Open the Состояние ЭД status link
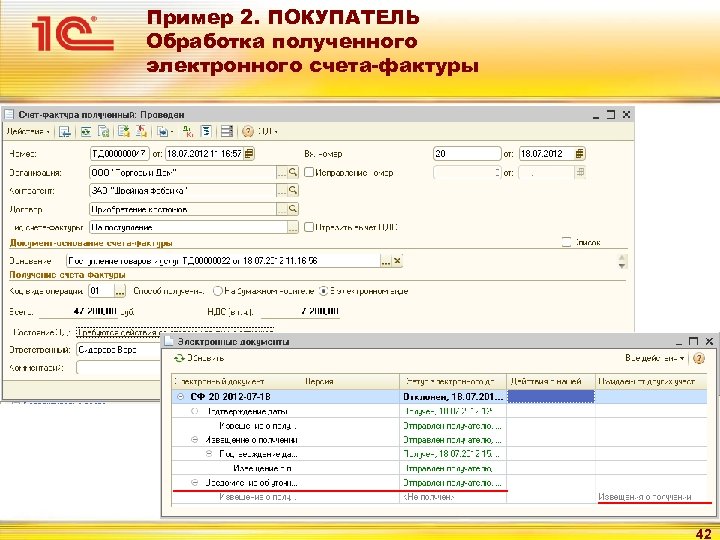 (x=174, y=332)
